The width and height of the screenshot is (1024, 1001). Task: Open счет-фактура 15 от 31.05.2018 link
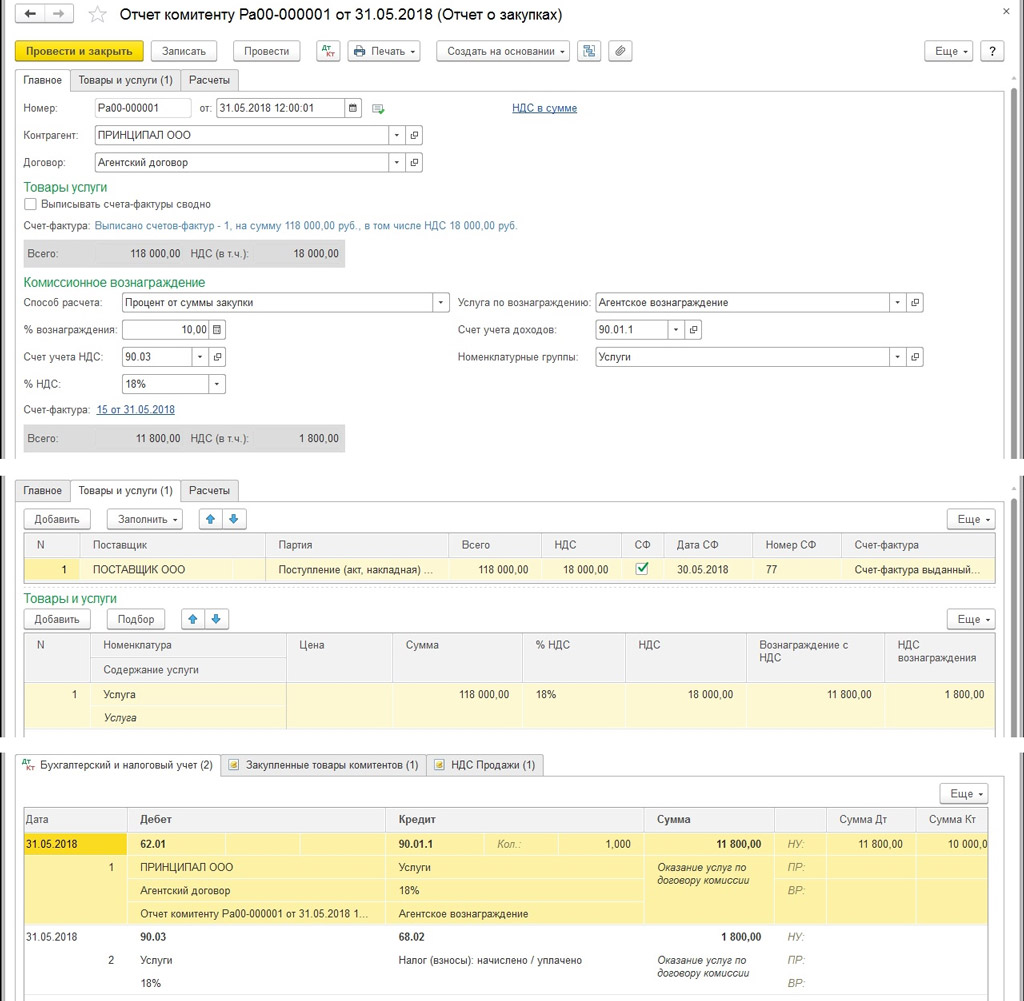tap(136, 410)
